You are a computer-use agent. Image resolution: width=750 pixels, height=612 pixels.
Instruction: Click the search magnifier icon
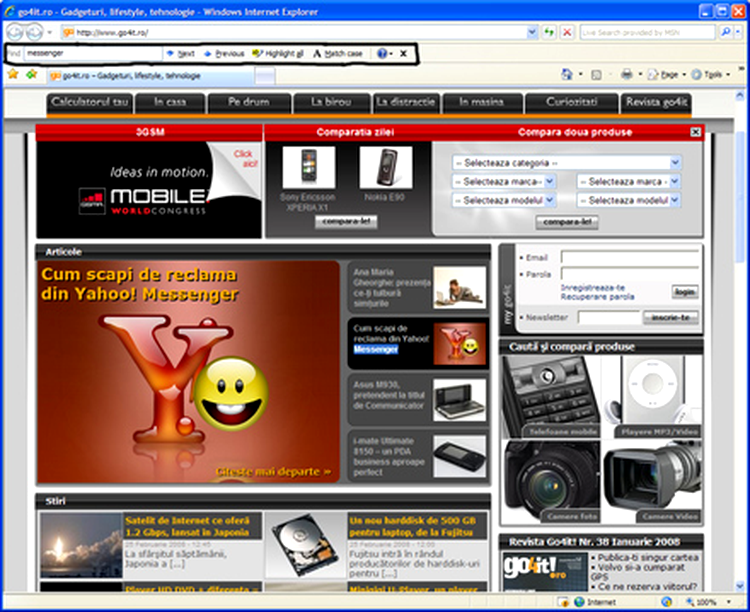point(725,33)
